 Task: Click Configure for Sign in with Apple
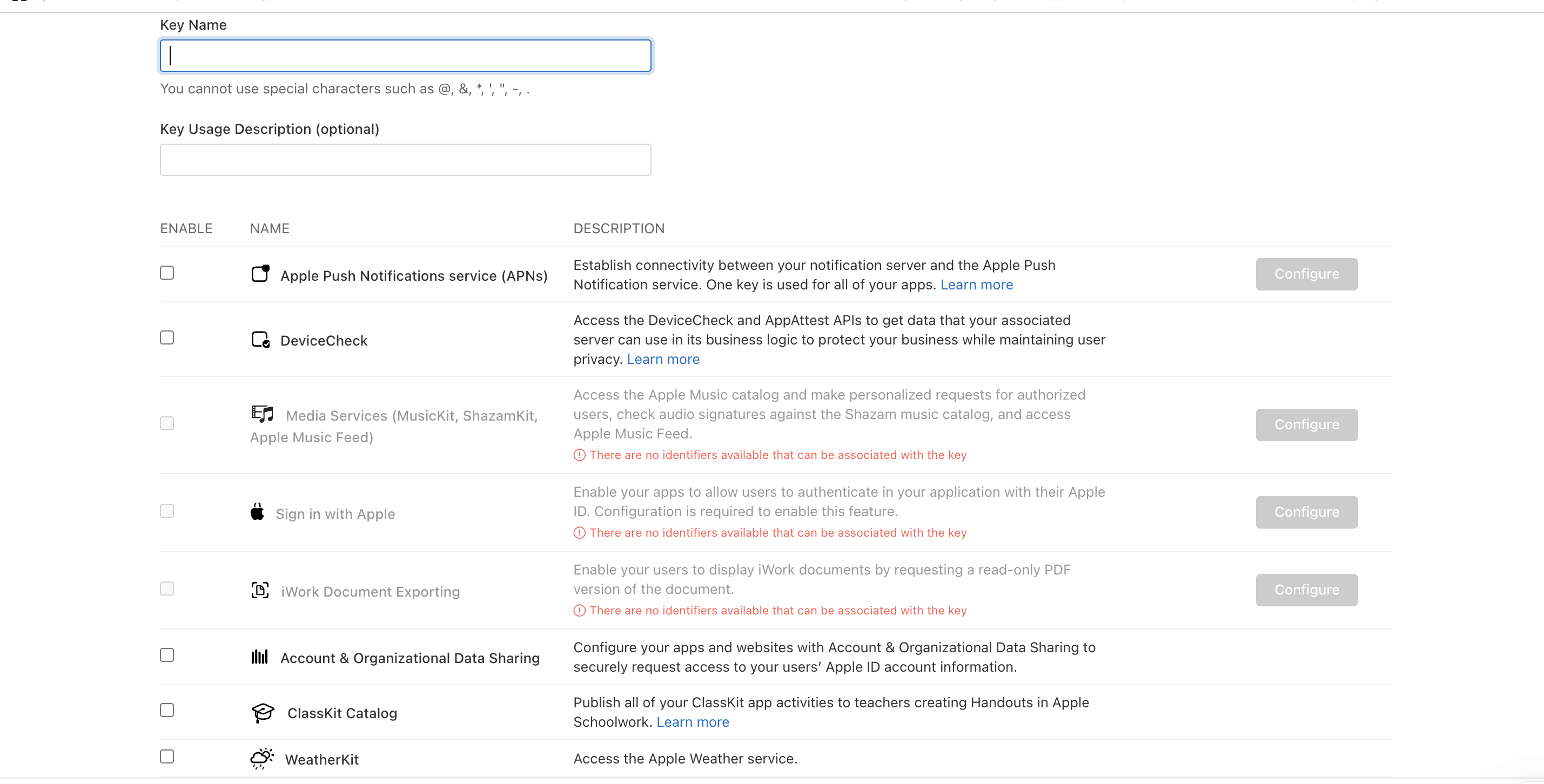[1307, 512]
